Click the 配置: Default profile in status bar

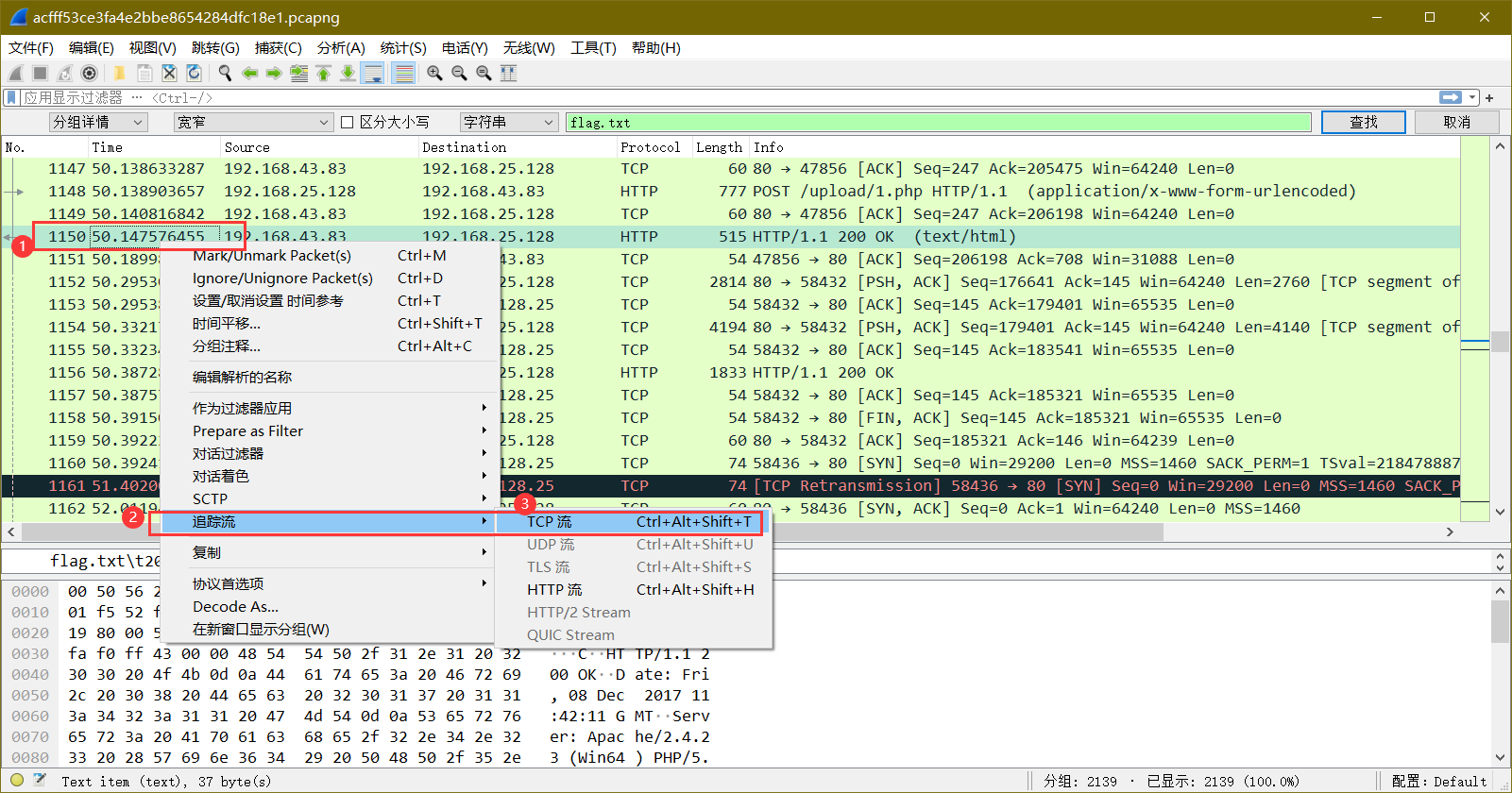1439,781
